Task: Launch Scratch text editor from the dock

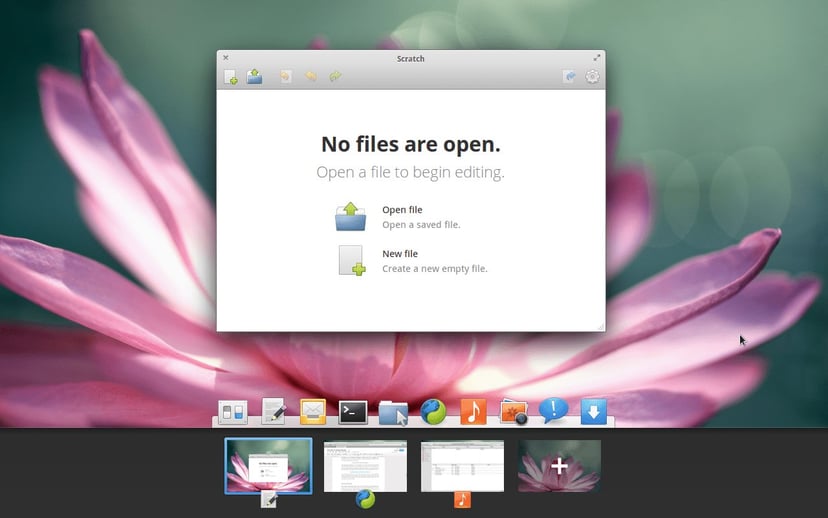Action: coord(274,411)
